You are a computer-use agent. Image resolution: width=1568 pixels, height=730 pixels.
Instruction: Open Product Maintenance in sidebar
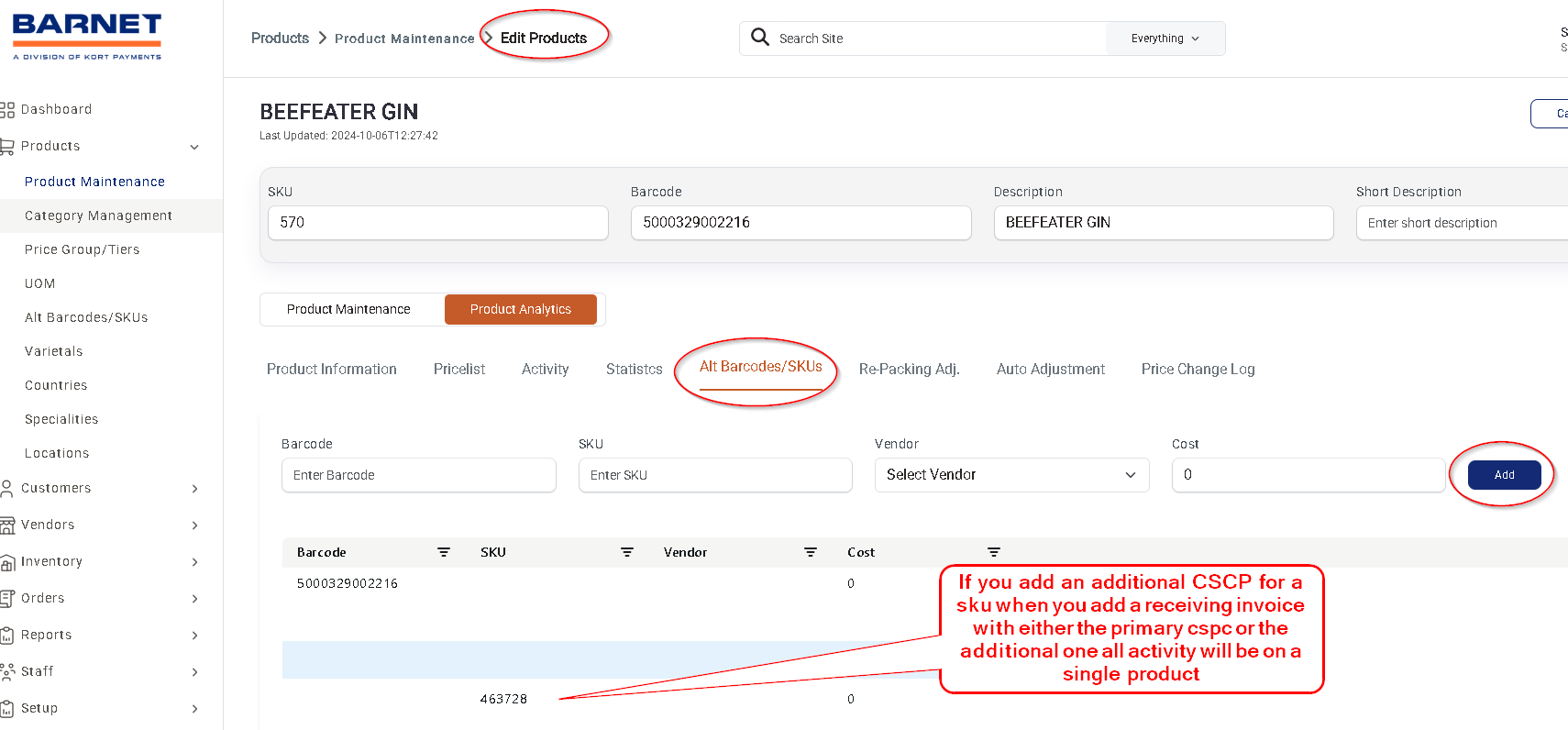pos(95,182)
